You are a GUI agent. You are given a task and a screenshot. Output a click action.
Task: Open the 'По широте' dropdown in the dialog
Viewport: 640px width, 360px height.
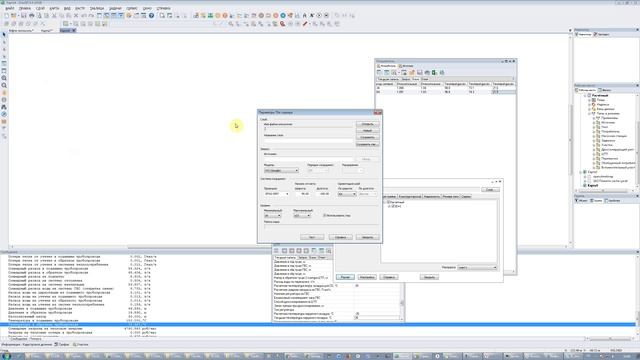pos(347,194)
